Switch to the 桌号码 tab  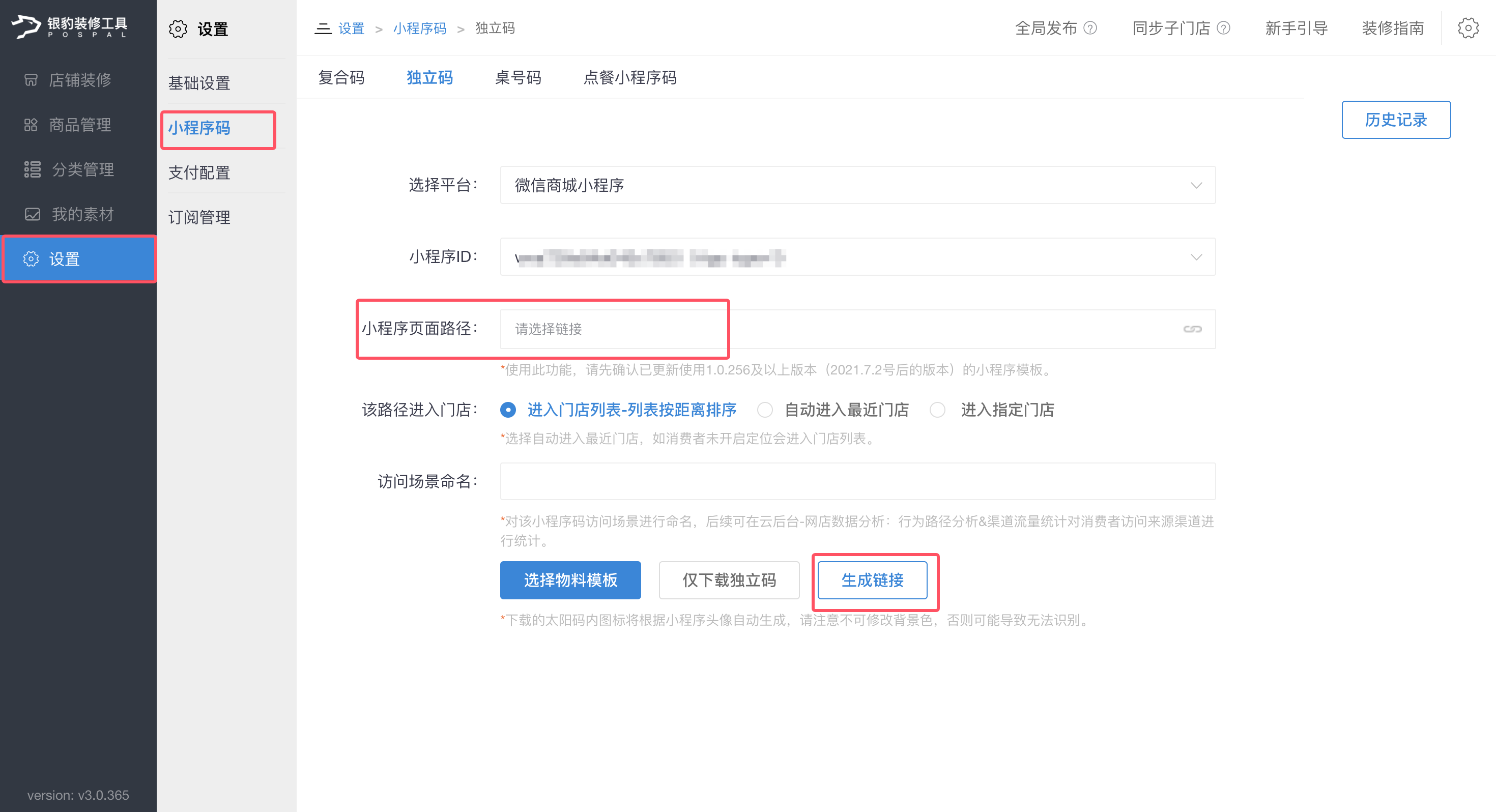point(518,78)
